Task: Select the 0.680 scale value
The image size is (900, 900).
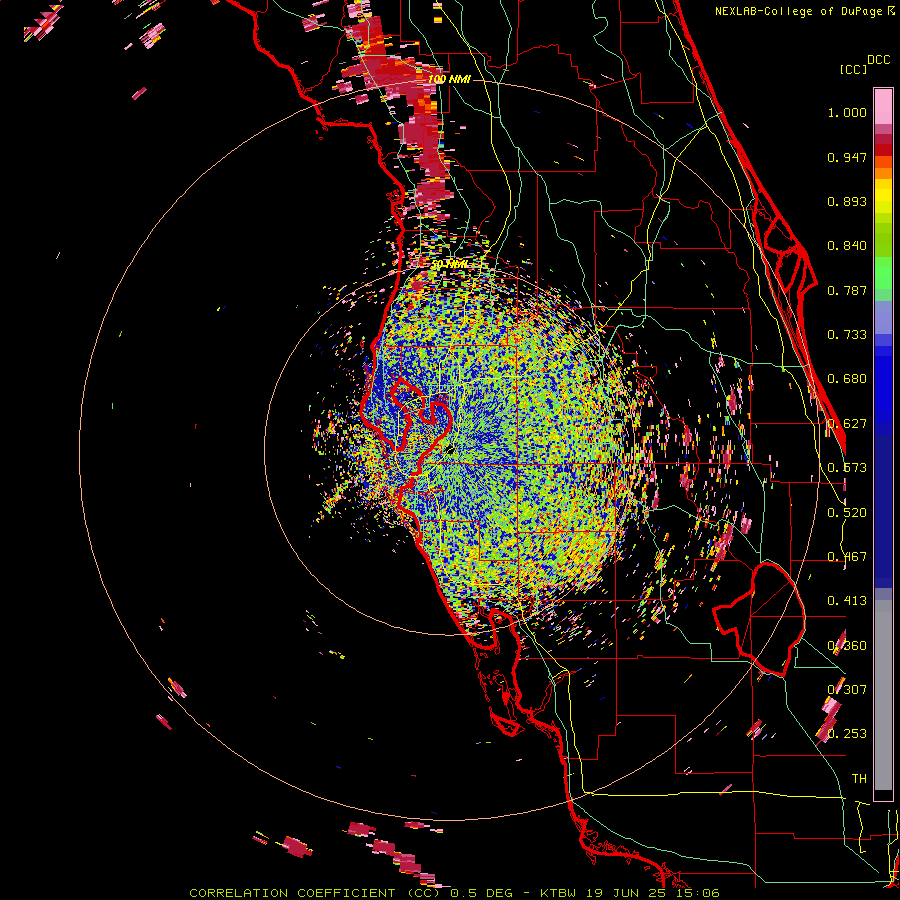Action: tap(847, 379)
